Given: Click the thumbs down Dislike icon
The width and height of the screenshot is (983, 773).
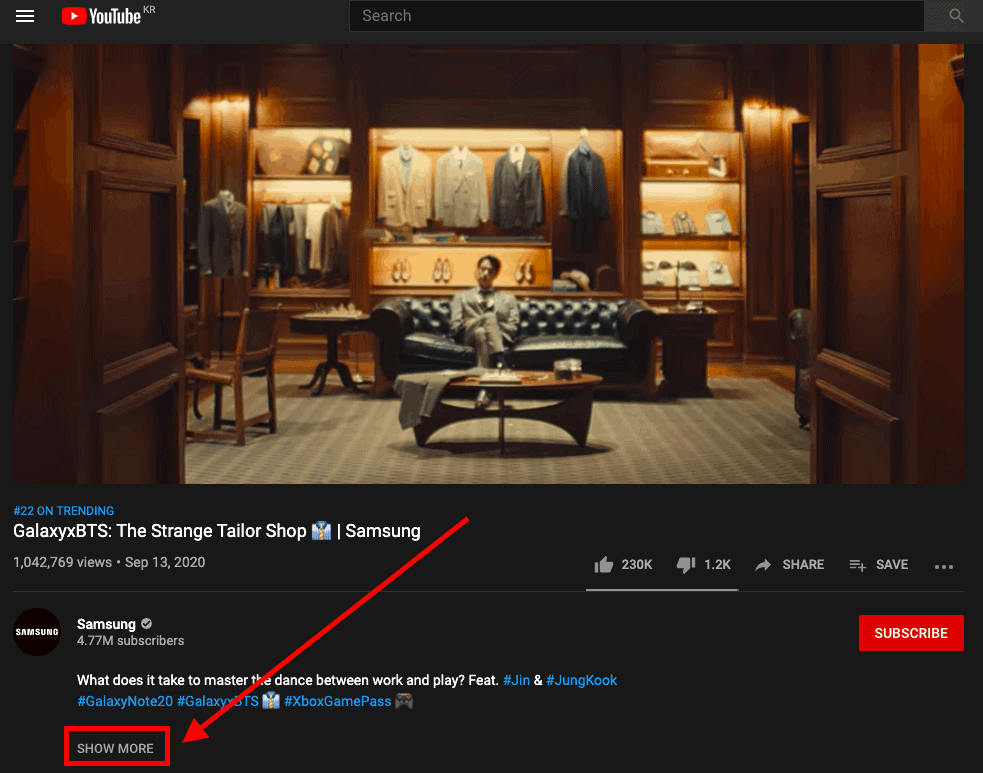Looking at the screenshot, I should pos(685,564).
